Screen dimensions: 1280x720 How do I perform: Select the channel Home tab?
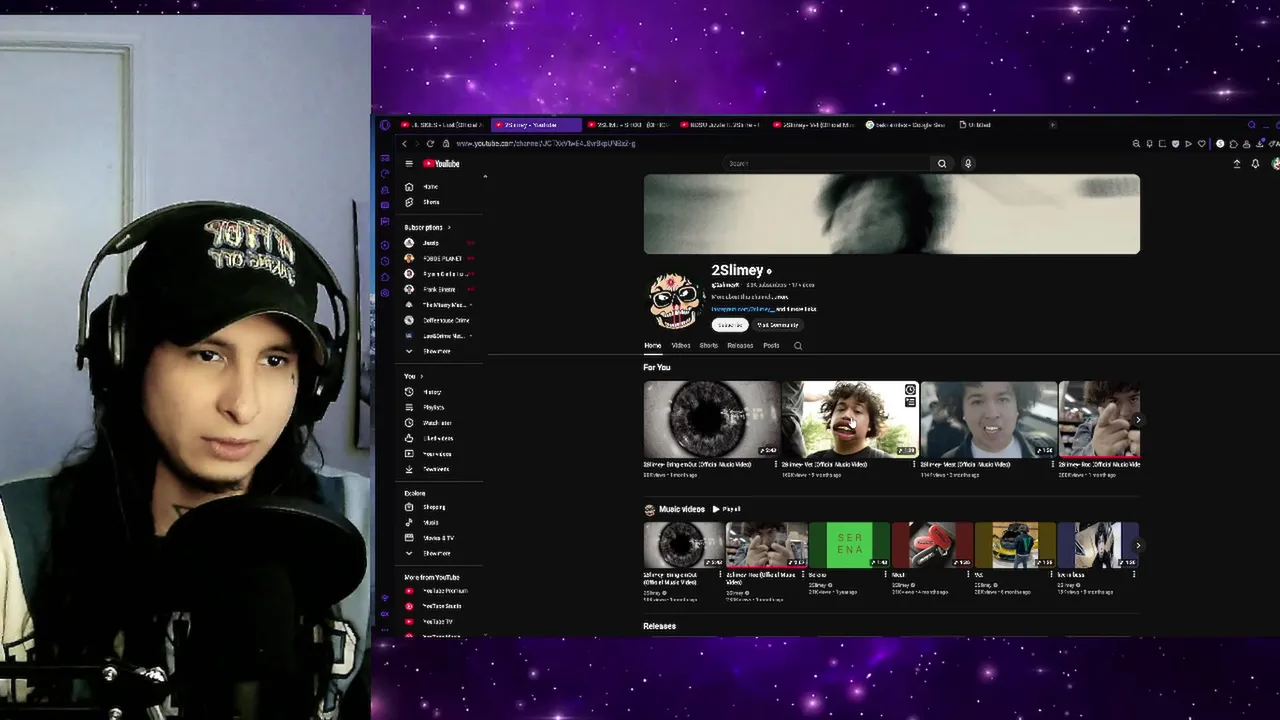pos(653,346)
